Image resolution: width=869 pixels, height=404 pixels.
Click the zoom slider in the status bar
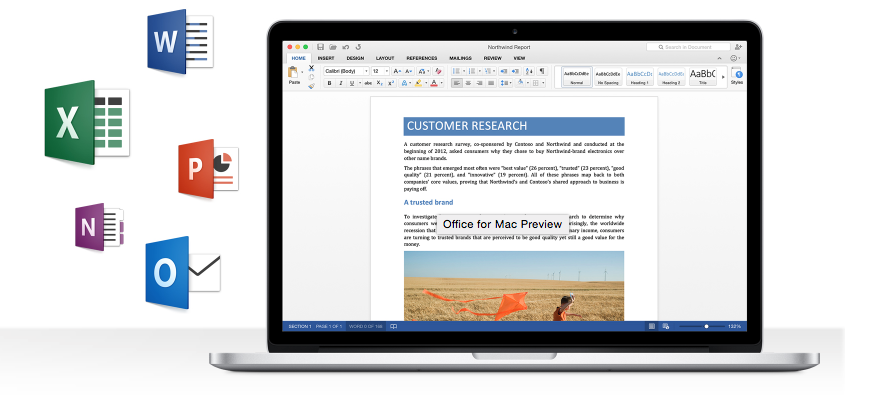pos(701,326)
